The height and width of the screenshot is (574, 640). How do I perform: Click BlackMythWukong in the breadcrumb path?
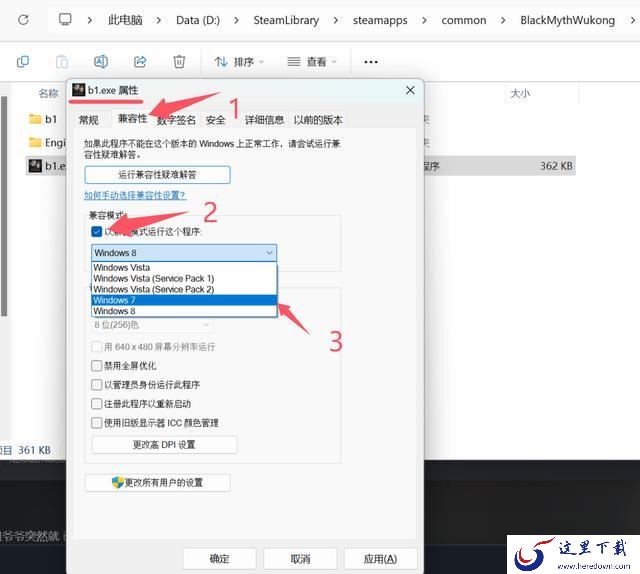click(x=567, y=20)
